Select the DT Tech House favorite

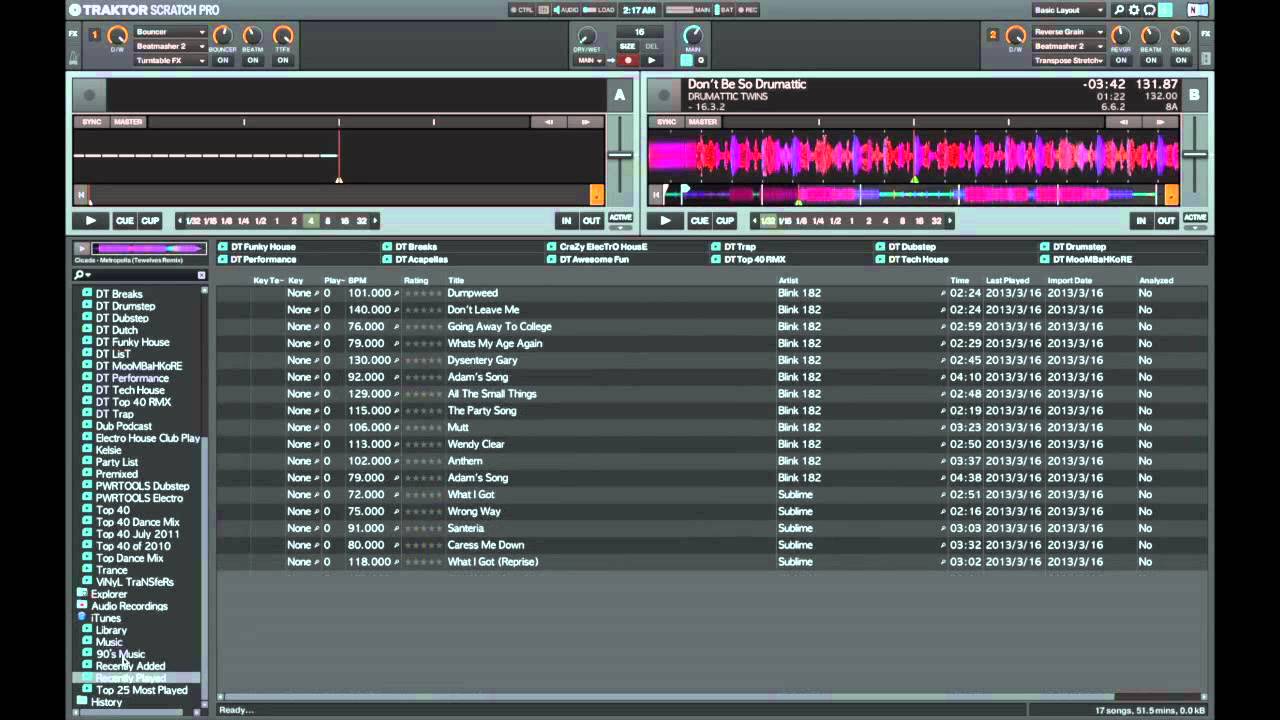click(x=918, y=259)
